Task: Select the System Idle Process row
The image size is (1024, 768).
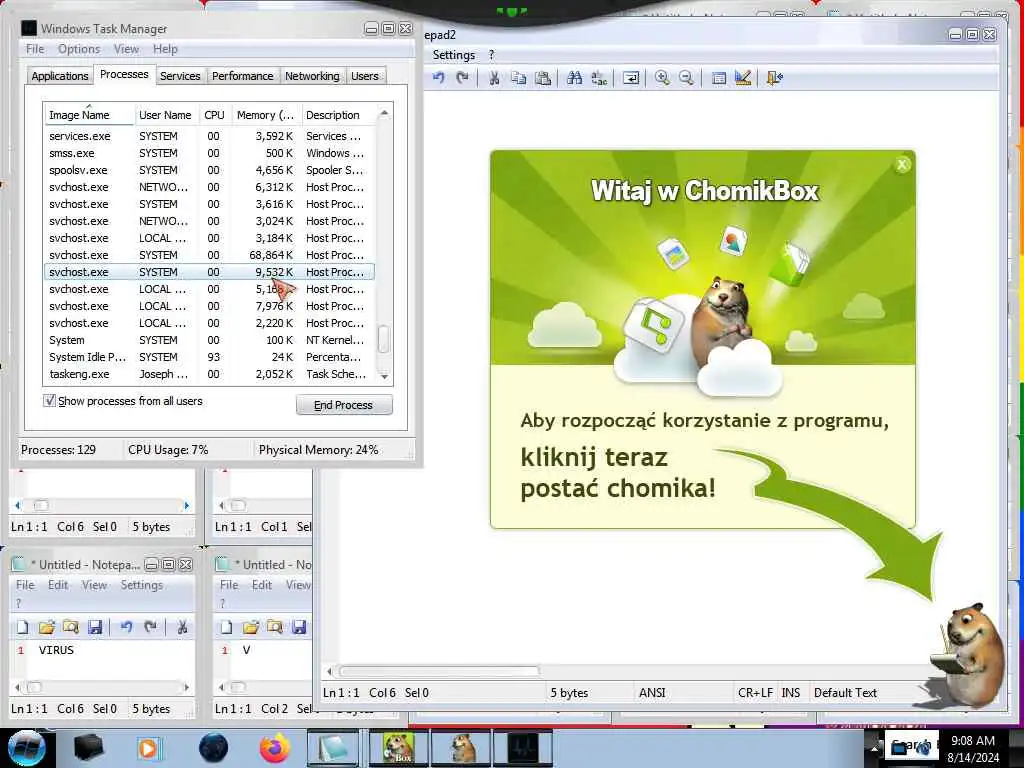Action: (x=209, y=357)
